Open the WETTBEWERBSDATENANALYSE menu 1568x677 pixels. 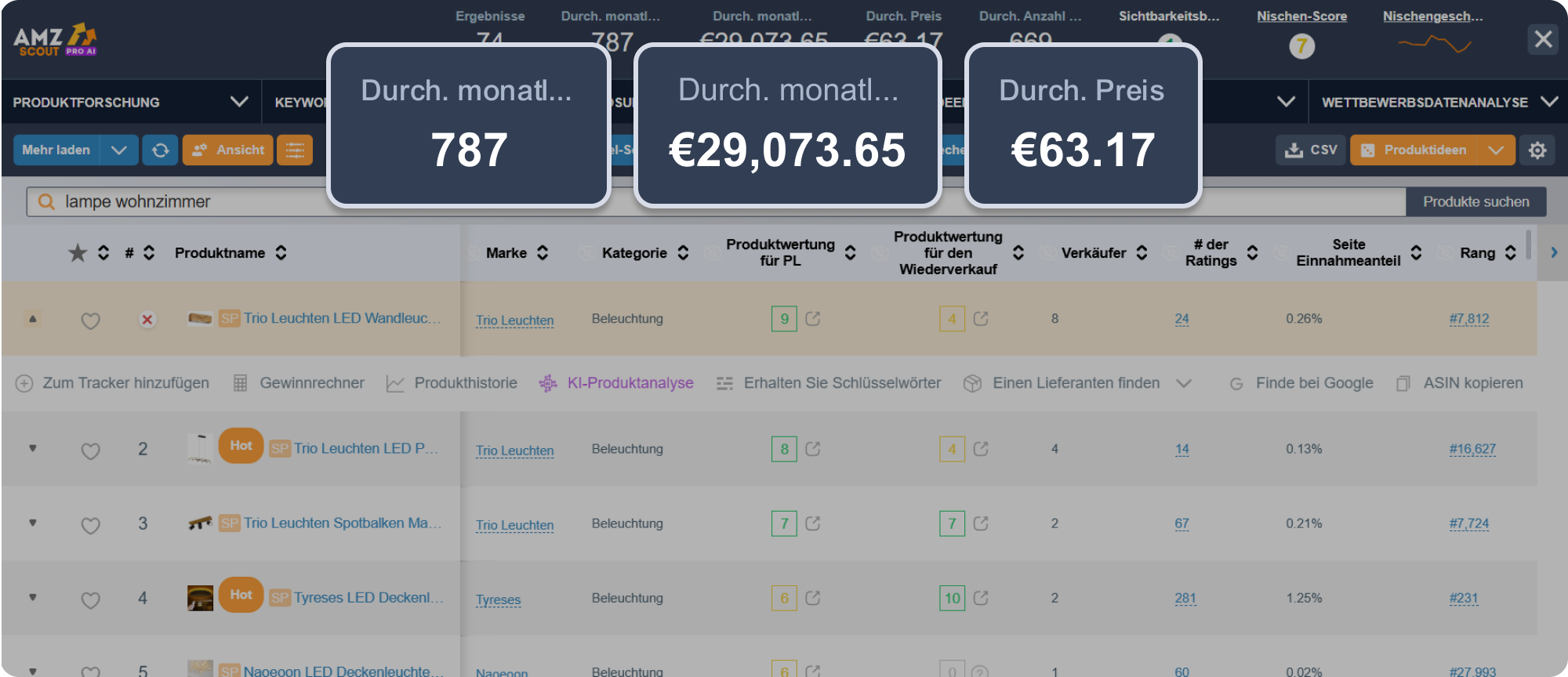[x=1439, y=102]
